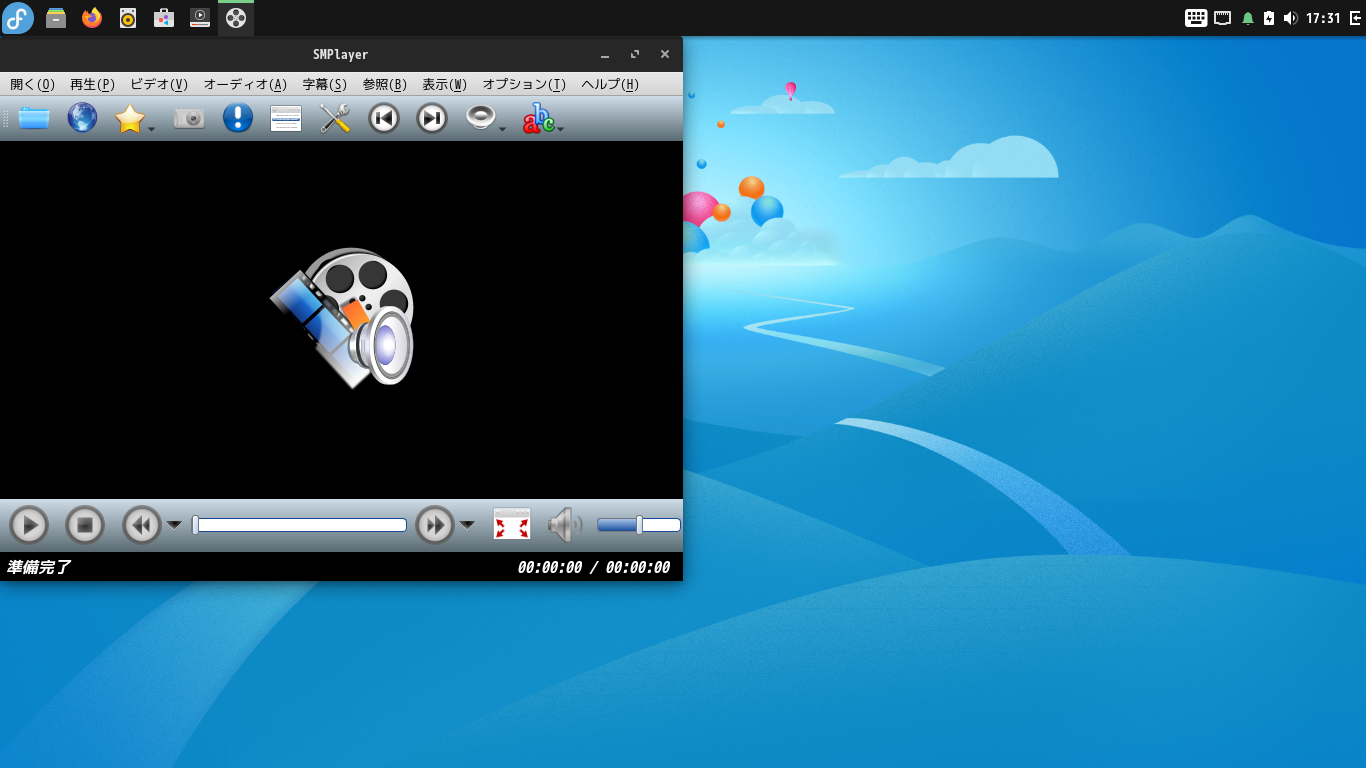
Task: Open the 再生(P) menu
Action: (x=93, y=85)
